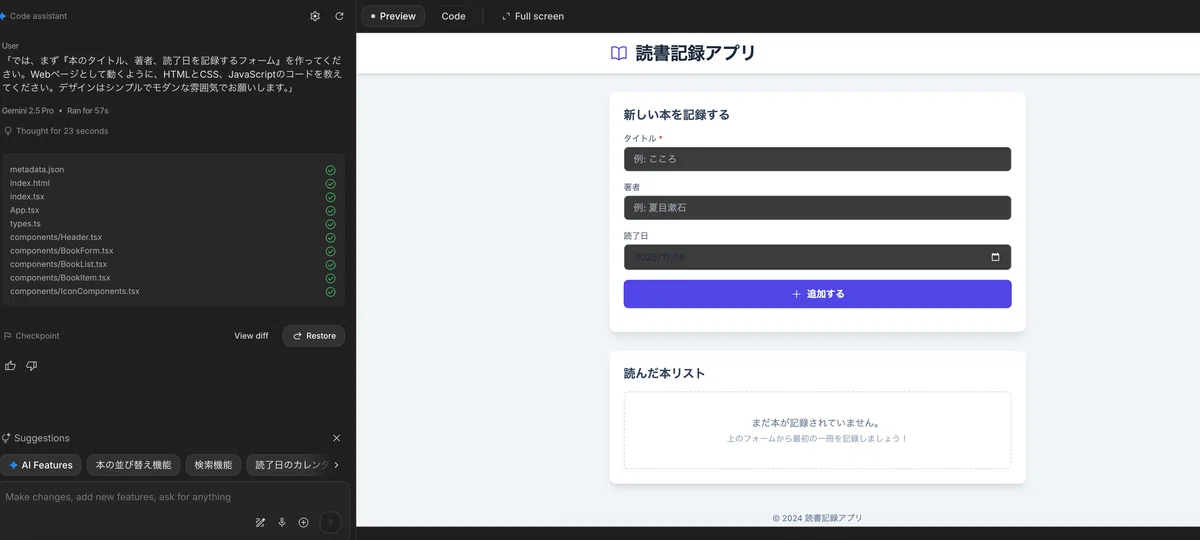Image resolution: width=1200 pixels, height=540 pixels.
Task: Focus the タイトル input field
Action: tap(817, 159)
